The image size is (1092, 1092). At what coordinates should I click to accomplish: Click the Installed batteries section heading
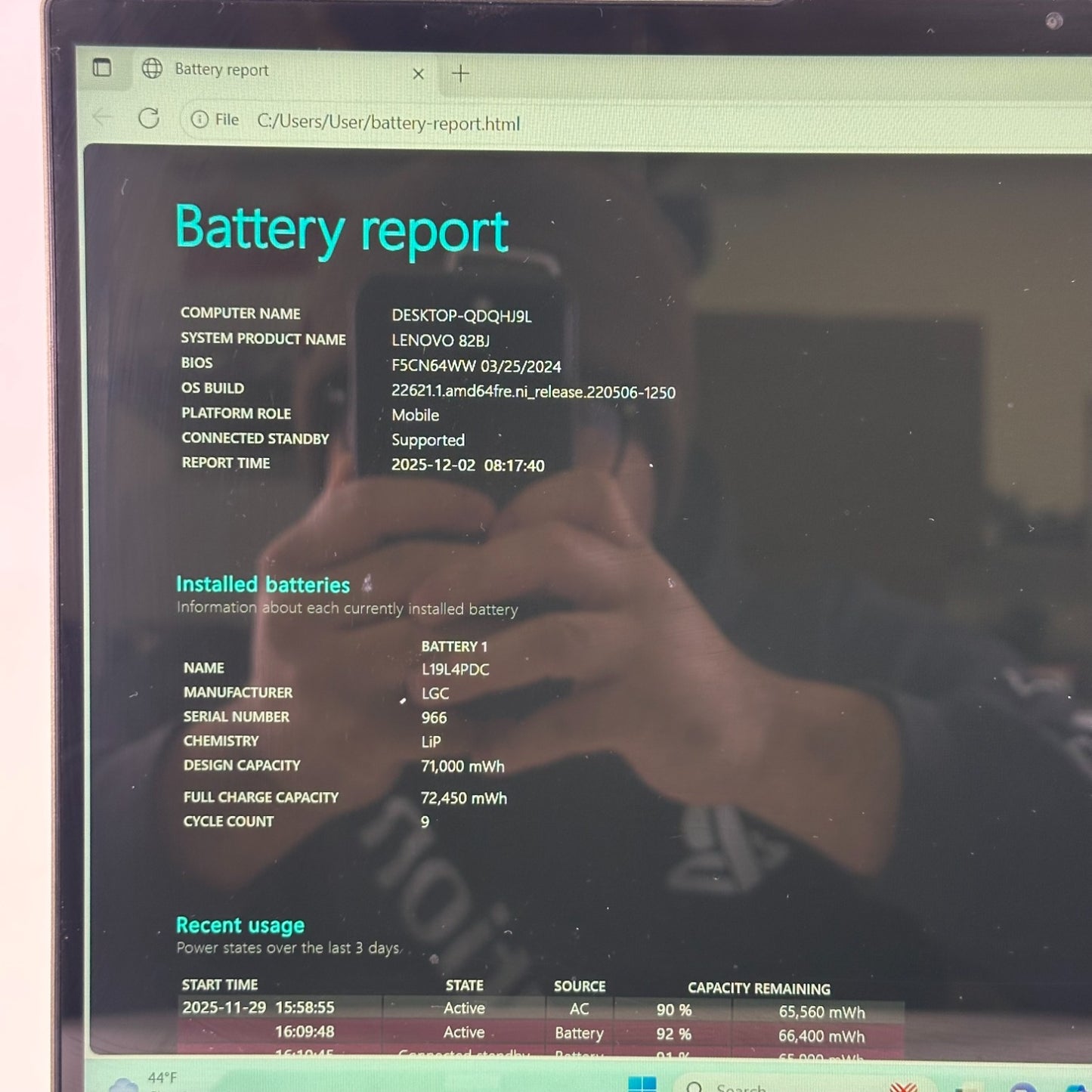tap(263, 584)
